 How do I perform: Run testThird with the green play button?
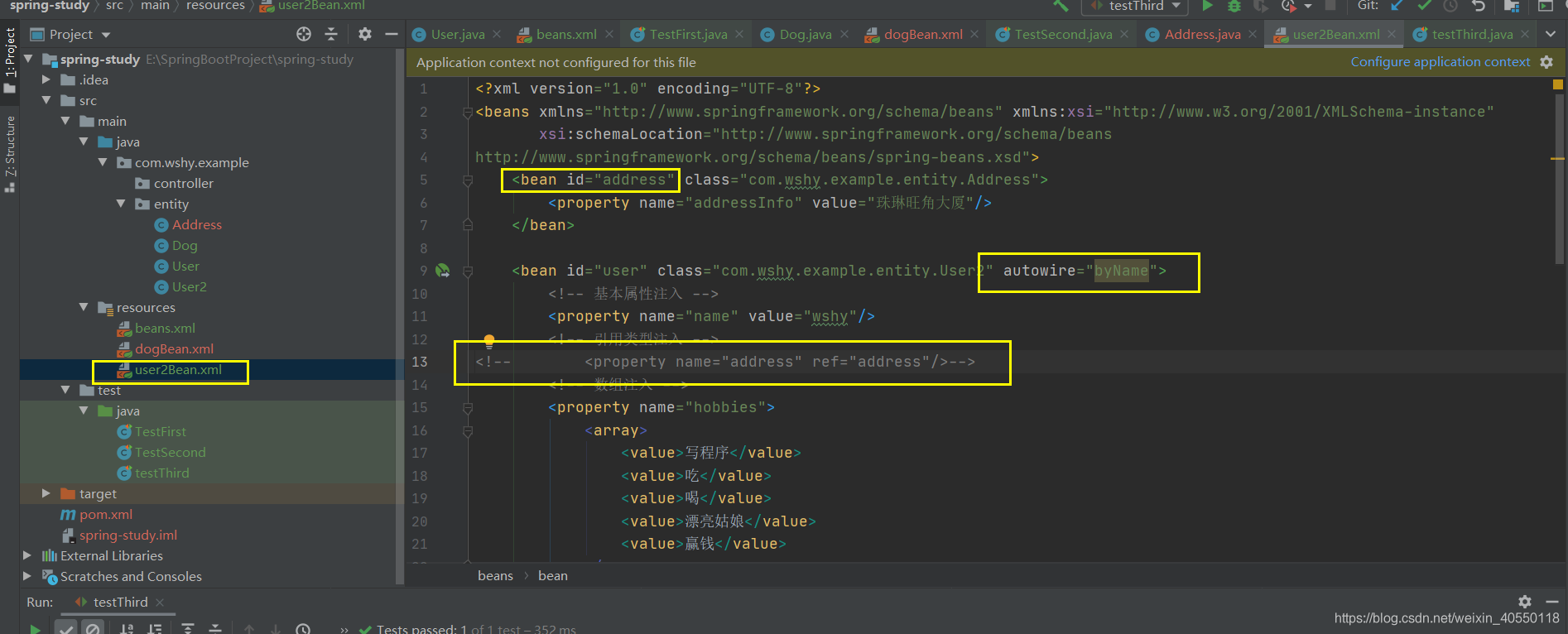coord(1207,6)
